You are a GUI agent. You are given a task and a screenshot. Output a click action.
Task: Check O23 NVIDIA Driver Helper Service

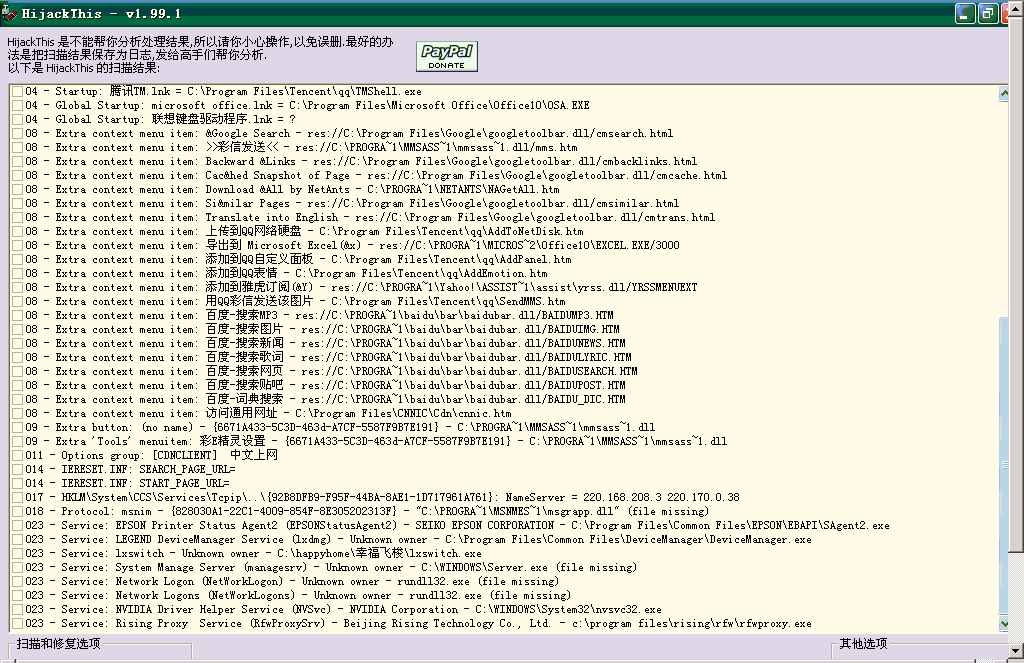18,609
